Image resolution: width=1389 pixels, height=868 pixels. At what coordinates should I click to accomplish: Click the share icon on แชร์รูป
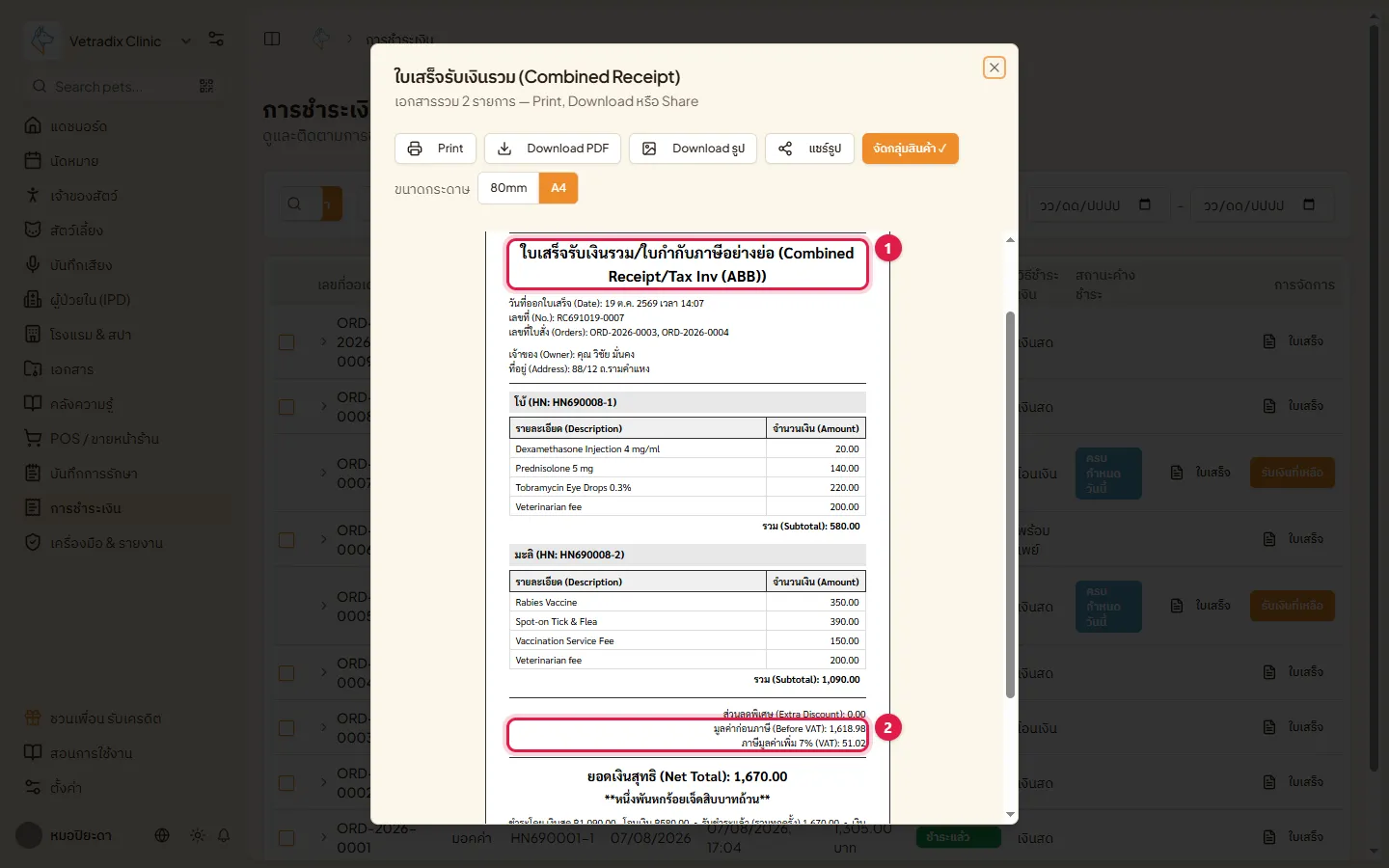(785, 149)
